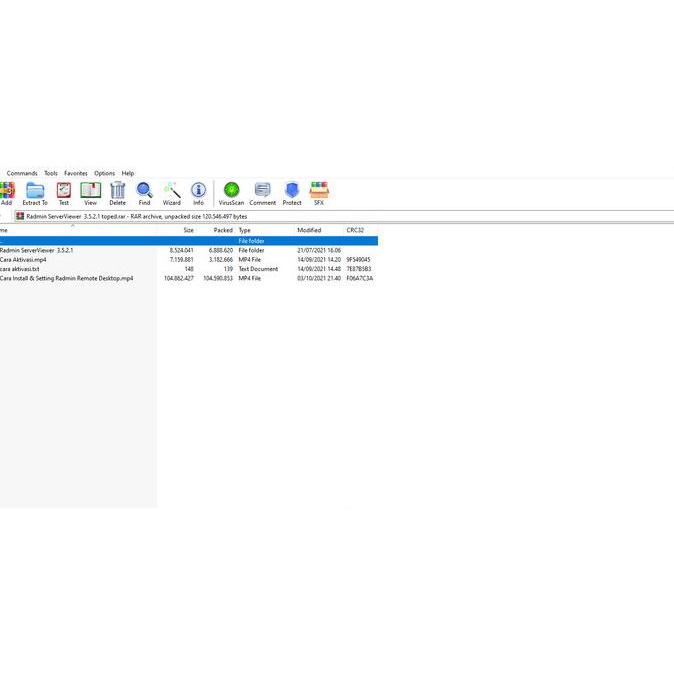The width and height of the screenshot is (674, 674).
Task: Open the Tools menu
Action: click(x=51, y=173)
